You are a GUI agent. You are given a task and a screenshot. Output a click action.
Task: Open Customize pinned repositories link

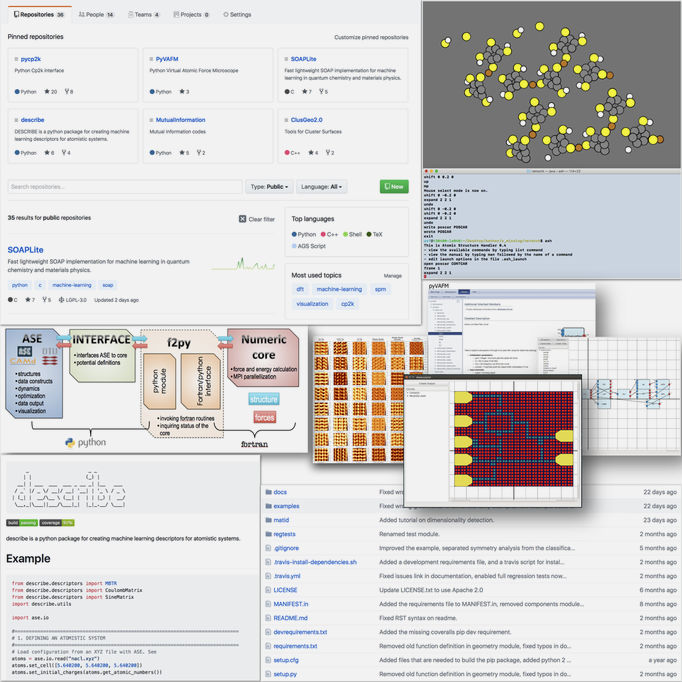coord(371,36)
